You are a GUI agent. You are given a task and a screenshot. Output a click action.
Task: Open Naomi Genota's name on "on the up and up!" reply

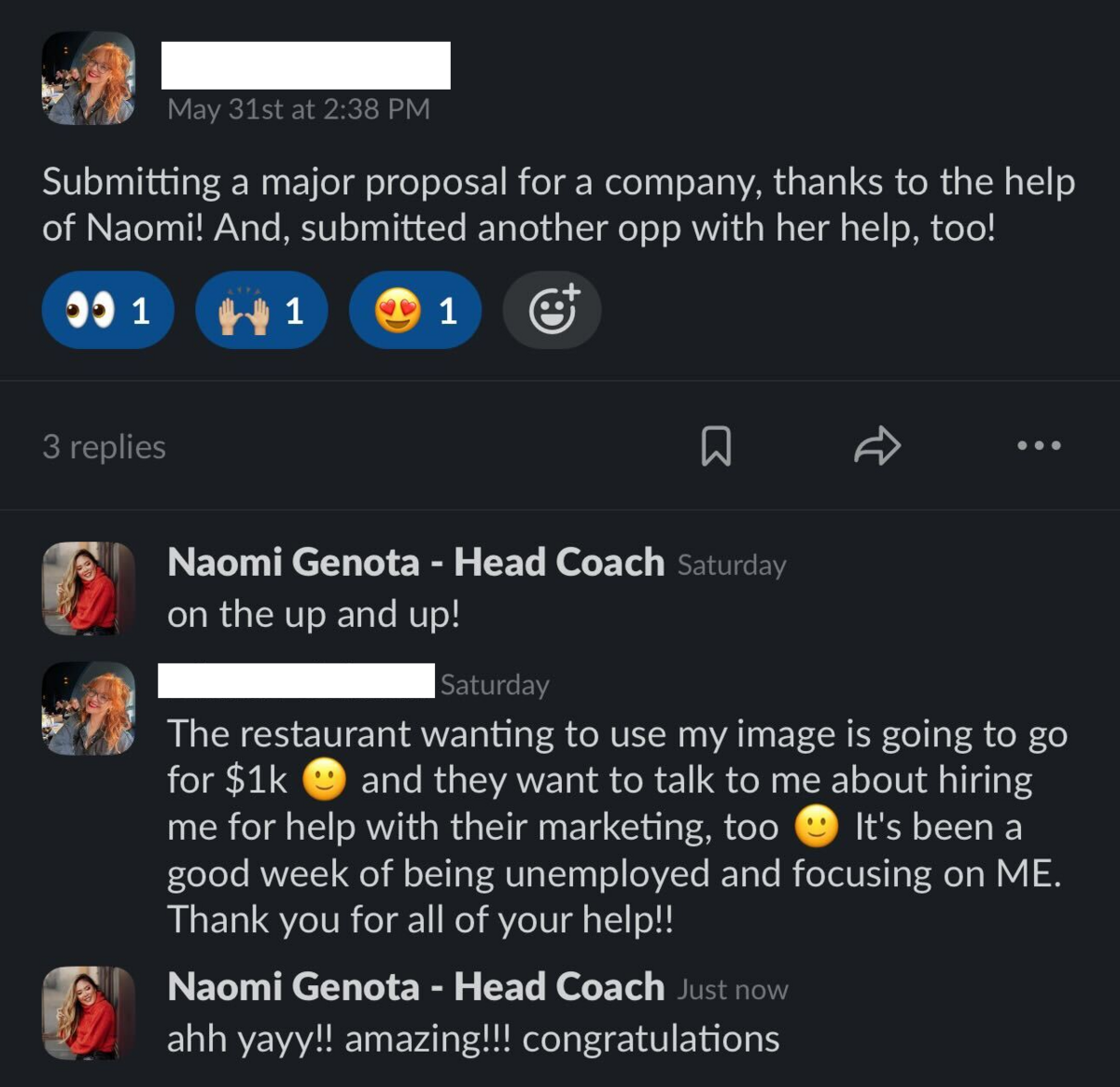(x=415, y=563)
